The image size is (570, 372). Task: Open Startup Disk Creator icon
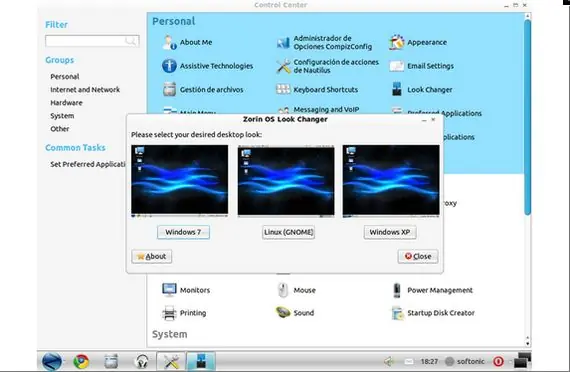pyautogui.click(x=397, y=313)
